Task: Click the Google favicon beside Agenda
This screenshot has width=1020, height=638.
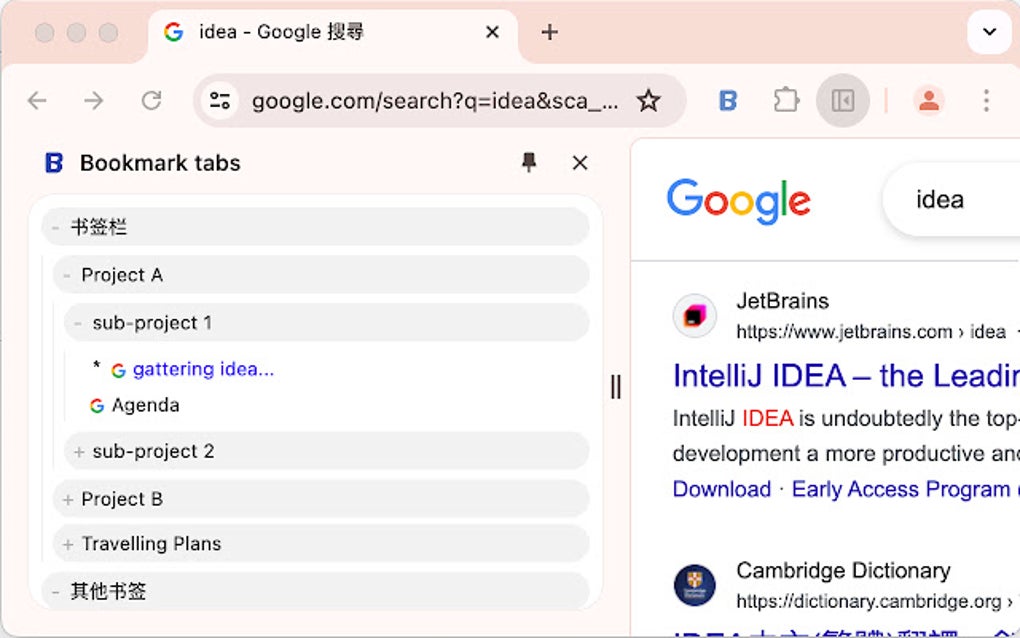Action: (97, 406)
